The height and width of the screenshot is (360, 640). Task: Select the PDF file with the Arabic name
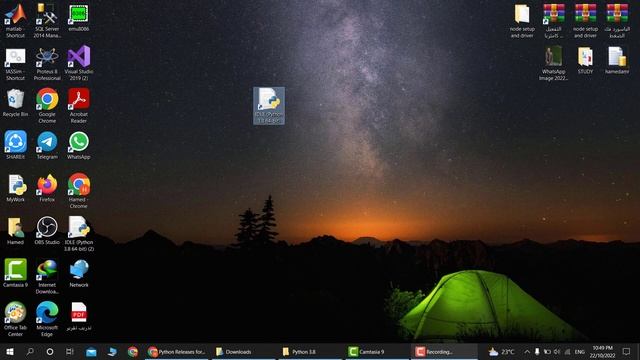[79, 316]
